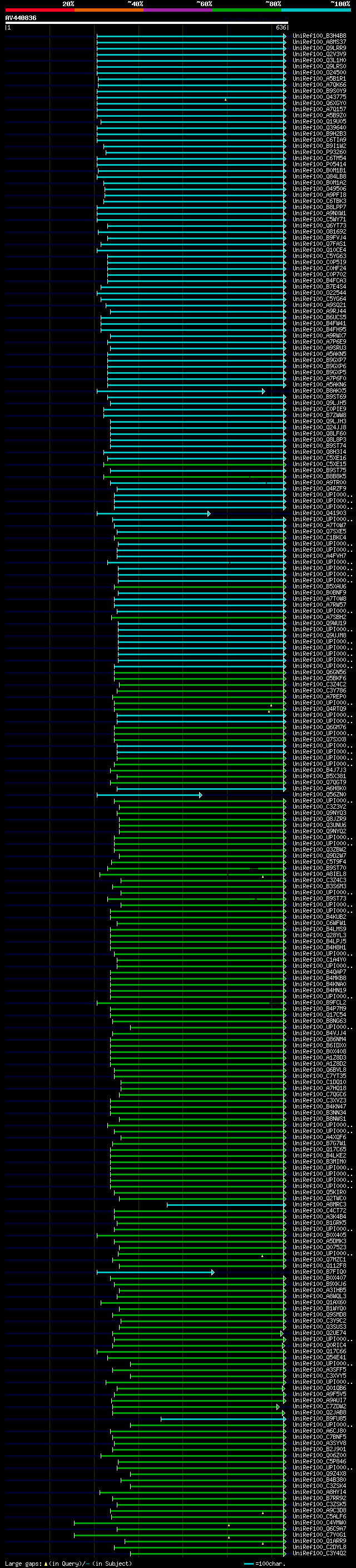Select hit label UniRef100_A3SFF5
Image resolution: width=356 pixels, height=1568 pixels.
point(319,1369)
